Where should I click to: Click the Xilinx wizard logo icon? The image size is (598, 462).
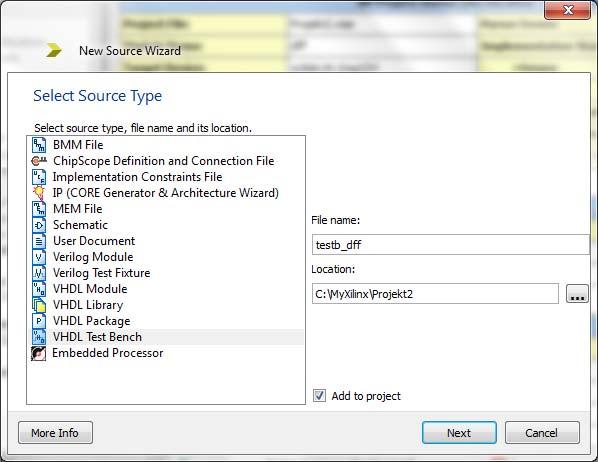(54, 50)
